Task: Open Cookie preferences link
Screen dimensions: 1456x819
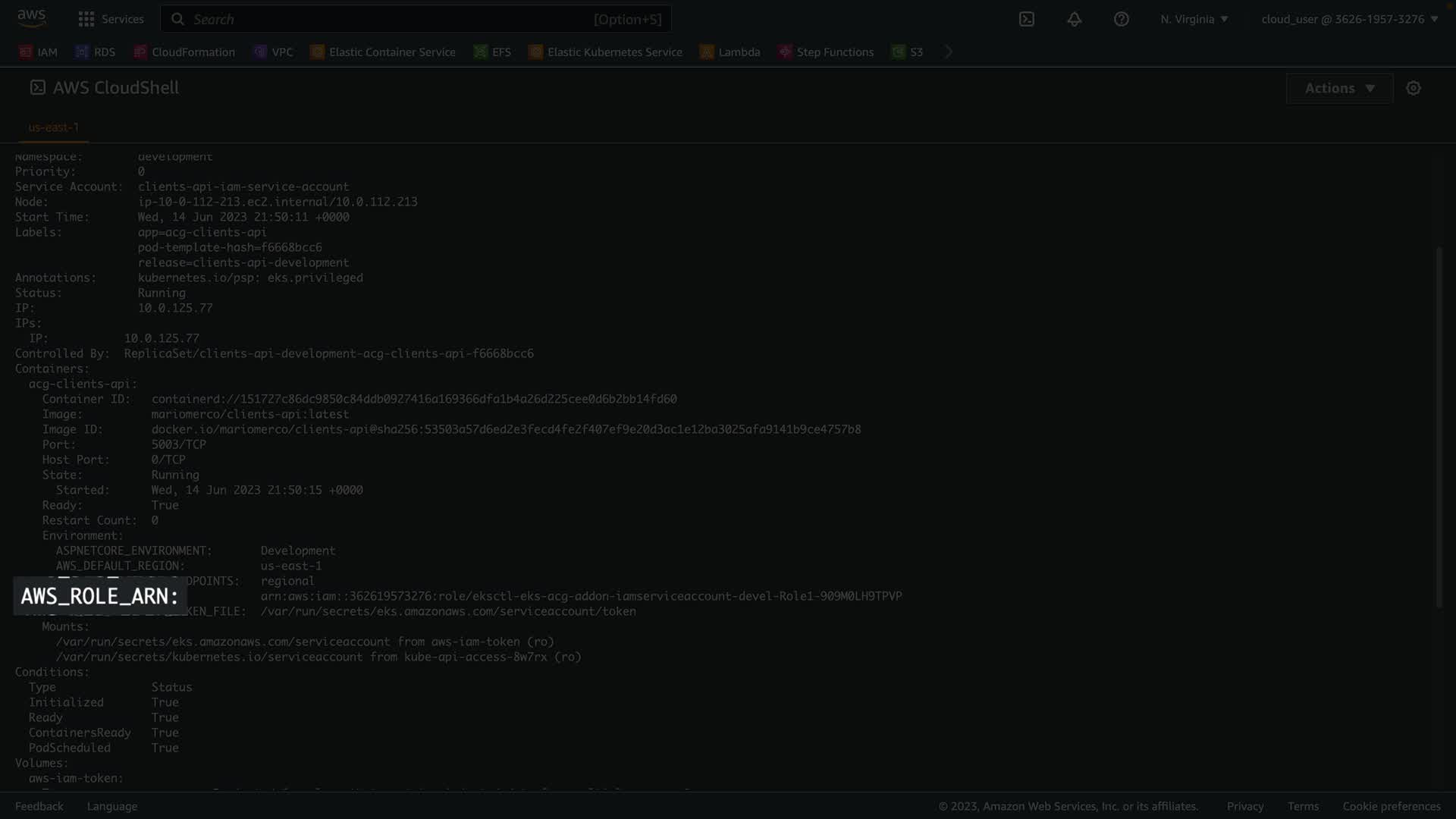Action: tap(1391, 806)
